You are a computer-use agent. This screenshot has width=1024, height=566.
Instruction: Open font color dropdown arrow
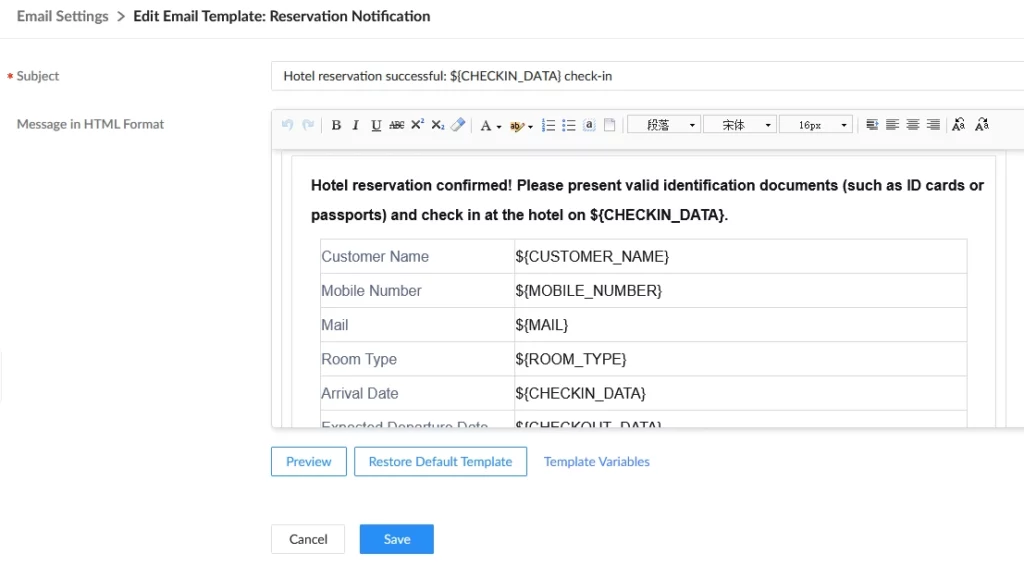[x=499, y=126]
